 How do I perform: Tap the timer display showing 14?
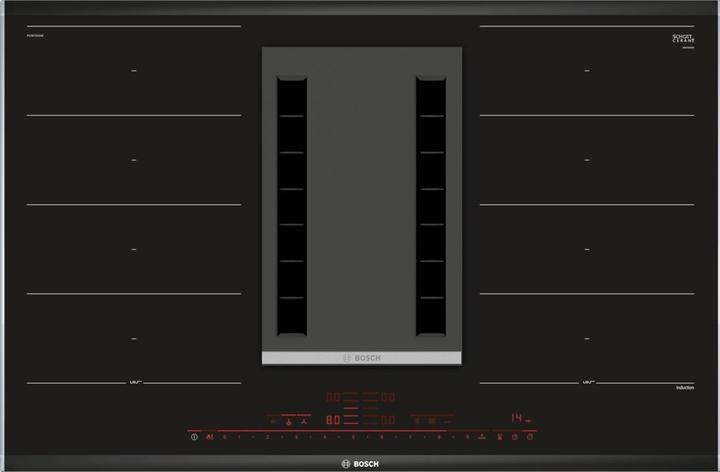517,418
